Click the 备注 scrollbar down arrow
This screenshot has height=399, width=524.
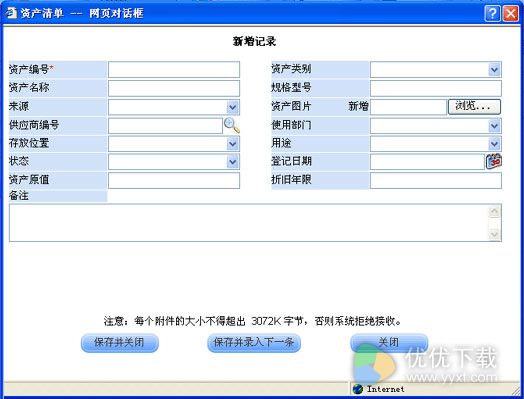click(x=495, y=235)
